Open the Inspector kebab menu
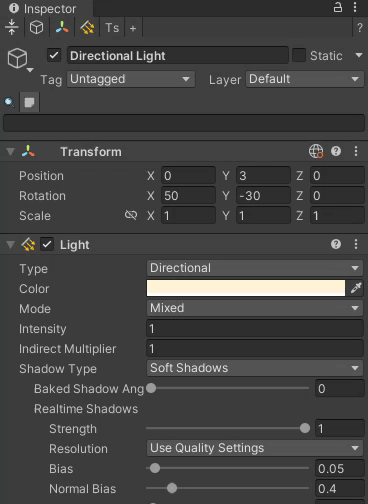 pos(355,8)
